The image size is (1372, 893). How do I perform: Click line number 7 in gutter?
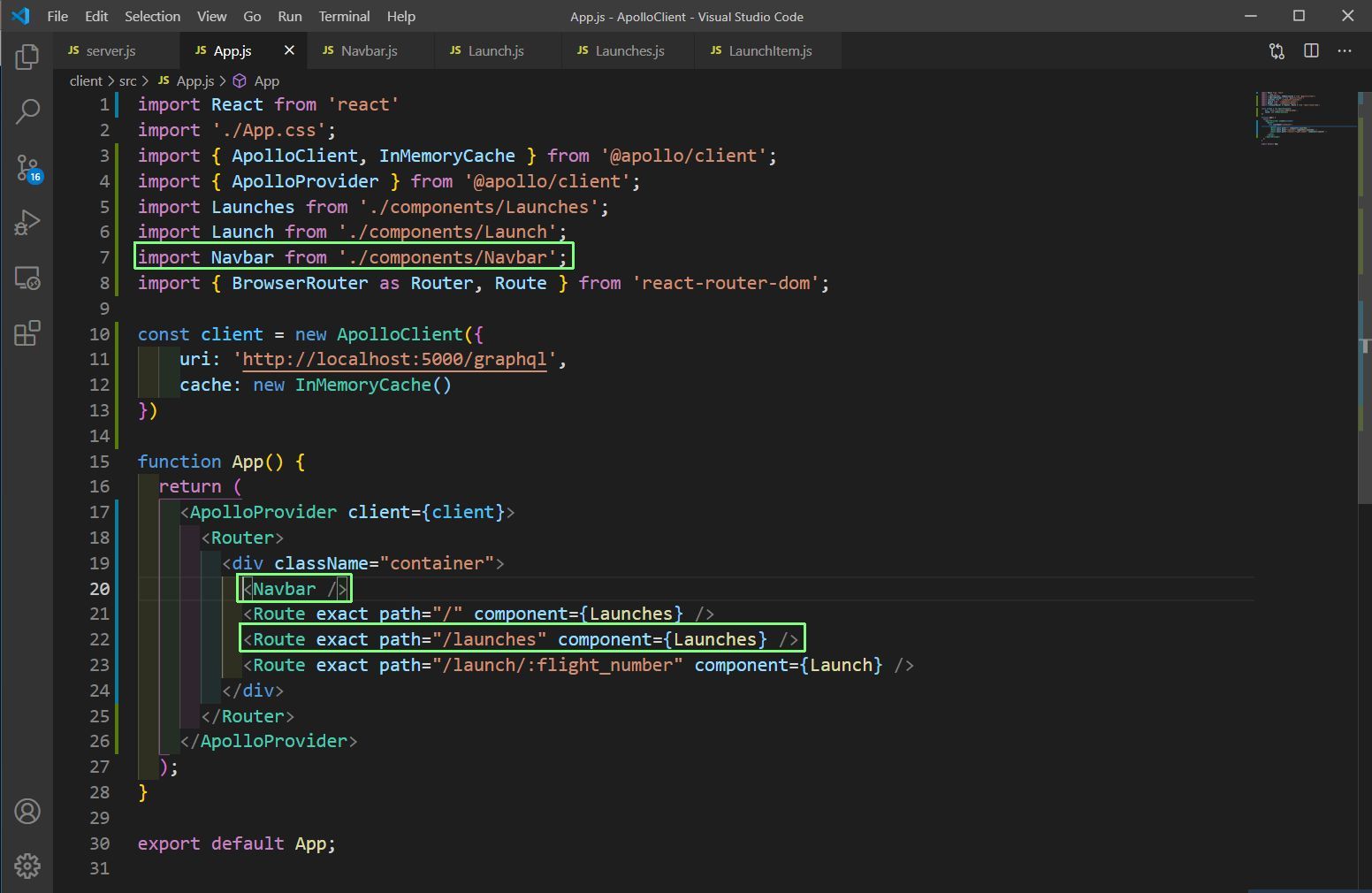point(104,257)
